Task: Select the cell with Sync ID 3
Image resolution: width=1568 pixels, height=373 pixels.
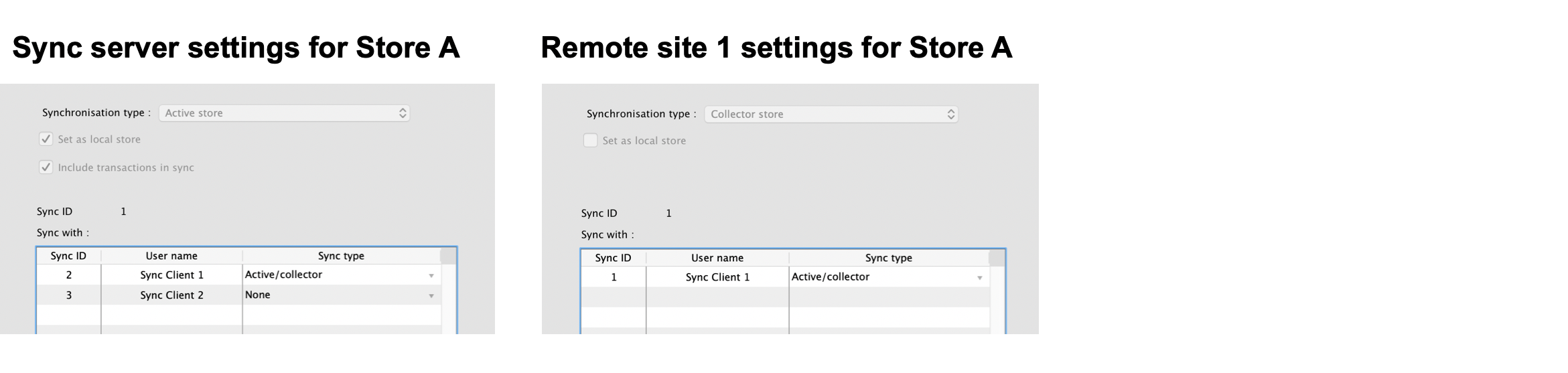Action: [x=68, y=295]
